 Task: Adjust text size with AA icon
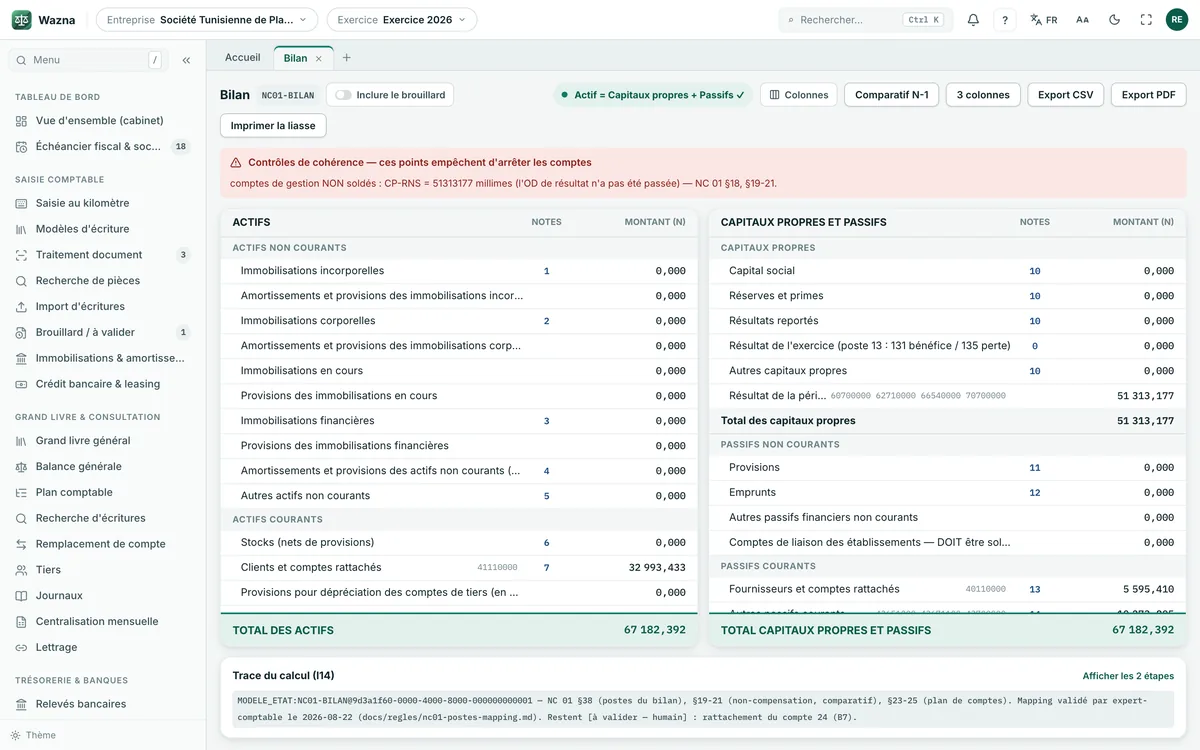coord(1082,20)
